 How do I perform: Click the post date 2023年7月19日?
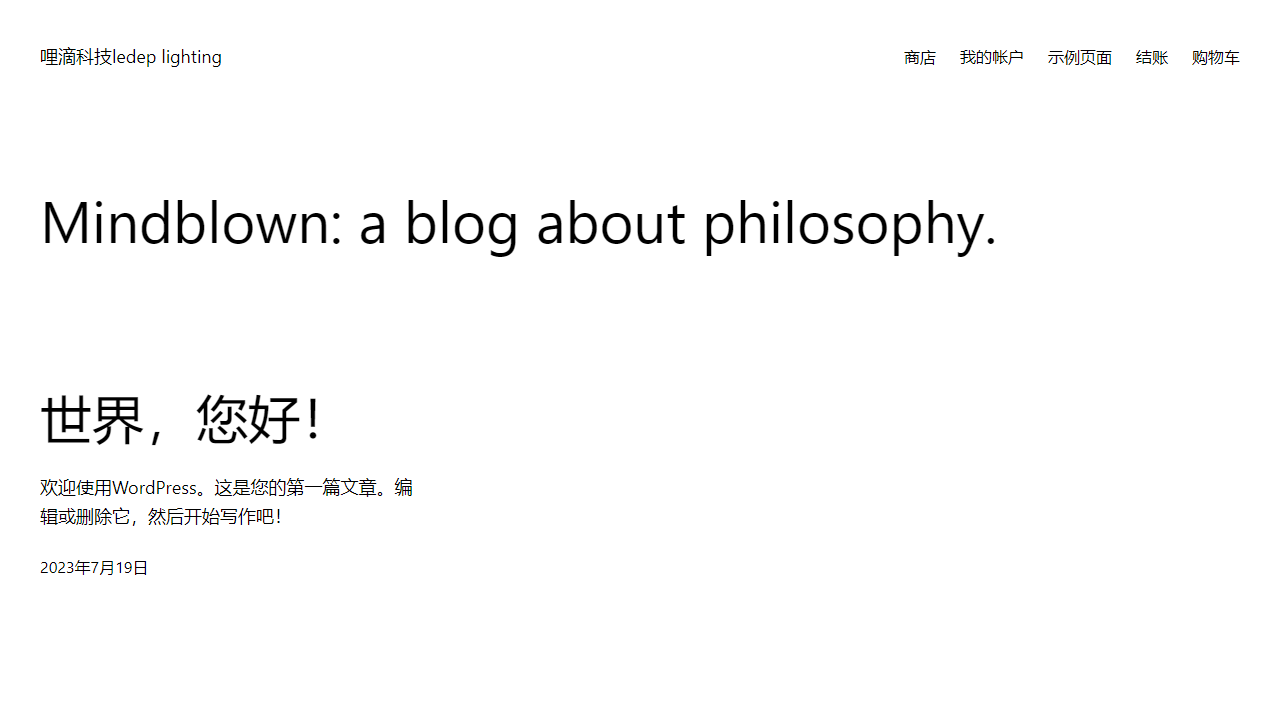coord(94,567)
